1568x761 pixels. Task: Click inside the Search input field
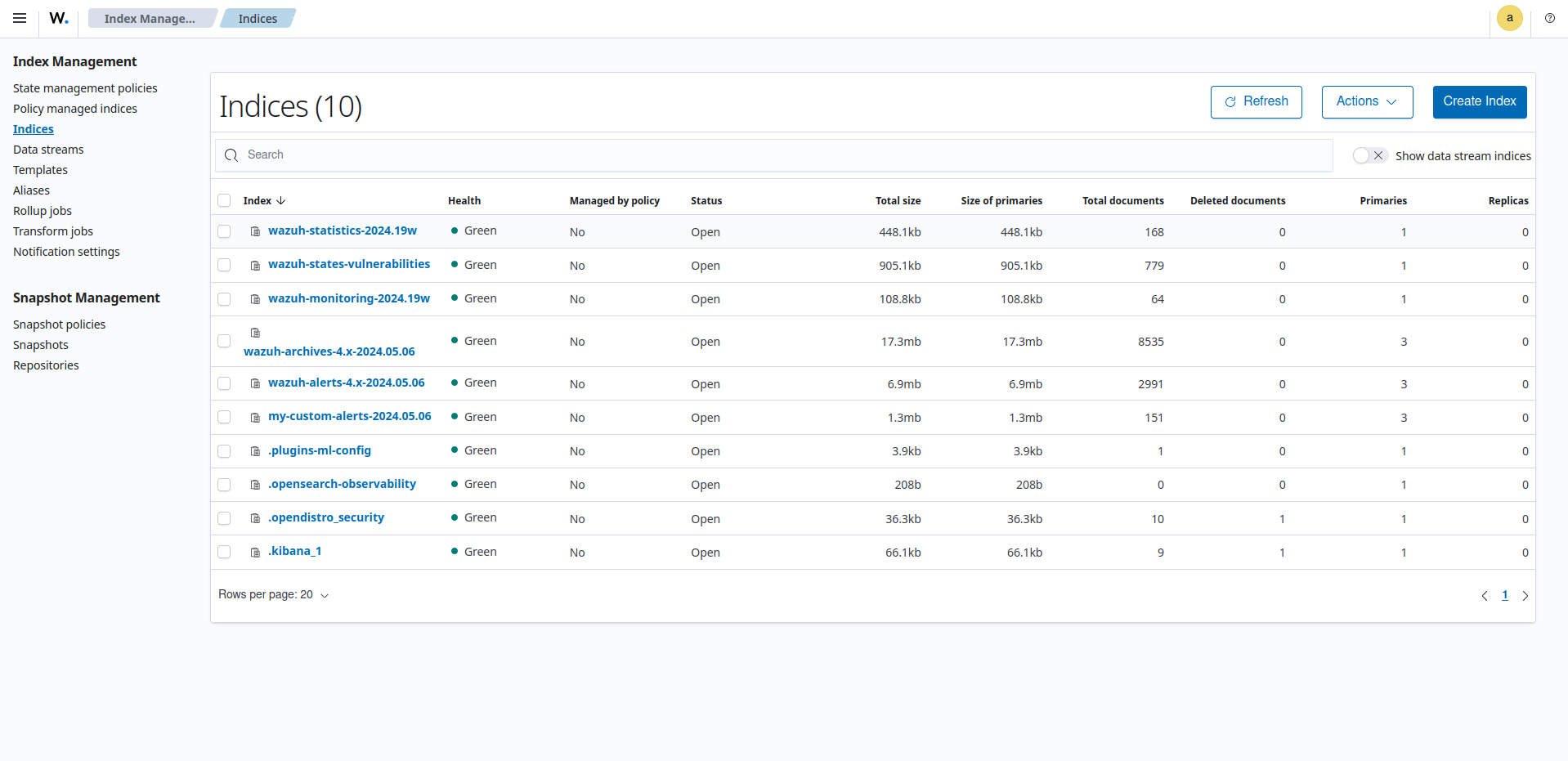pyautogui.click(x=572, y=154)
